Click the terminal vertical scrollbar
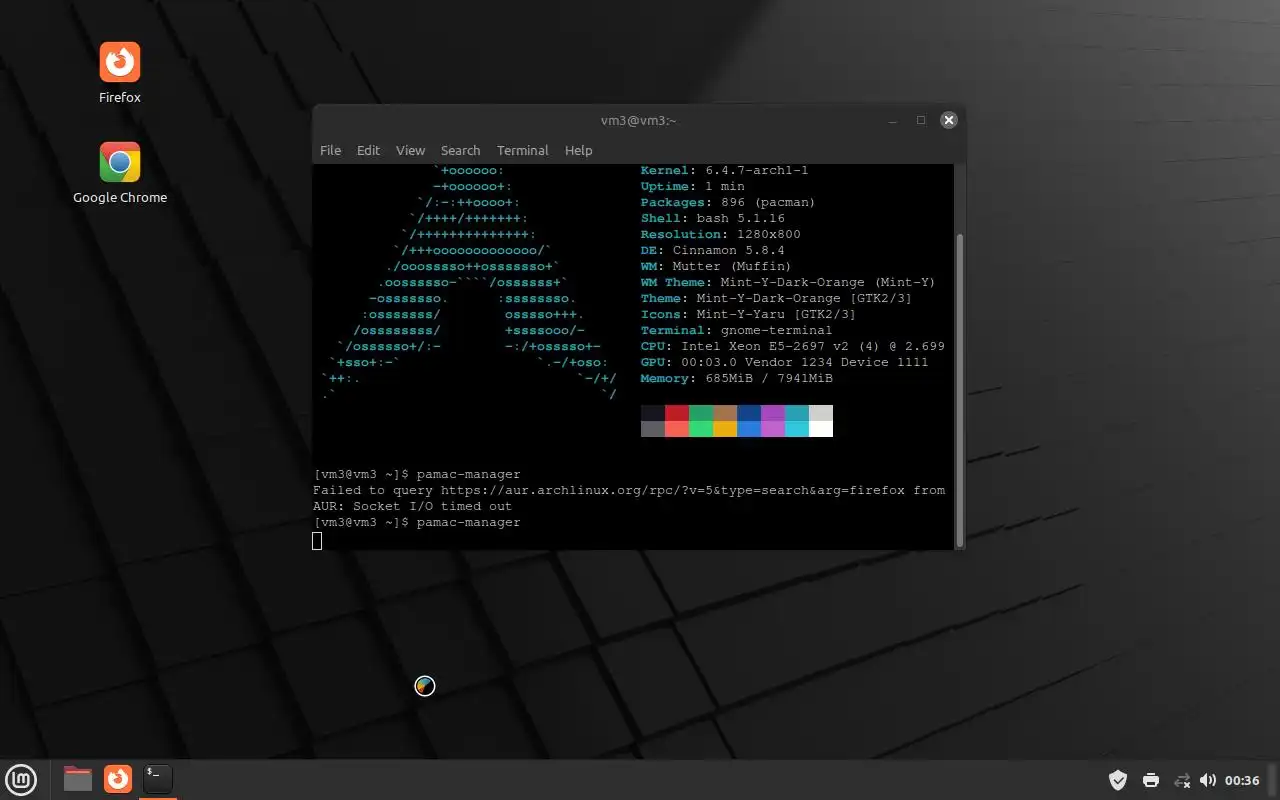Screen dimensions: 1280x800 point(961,390)
